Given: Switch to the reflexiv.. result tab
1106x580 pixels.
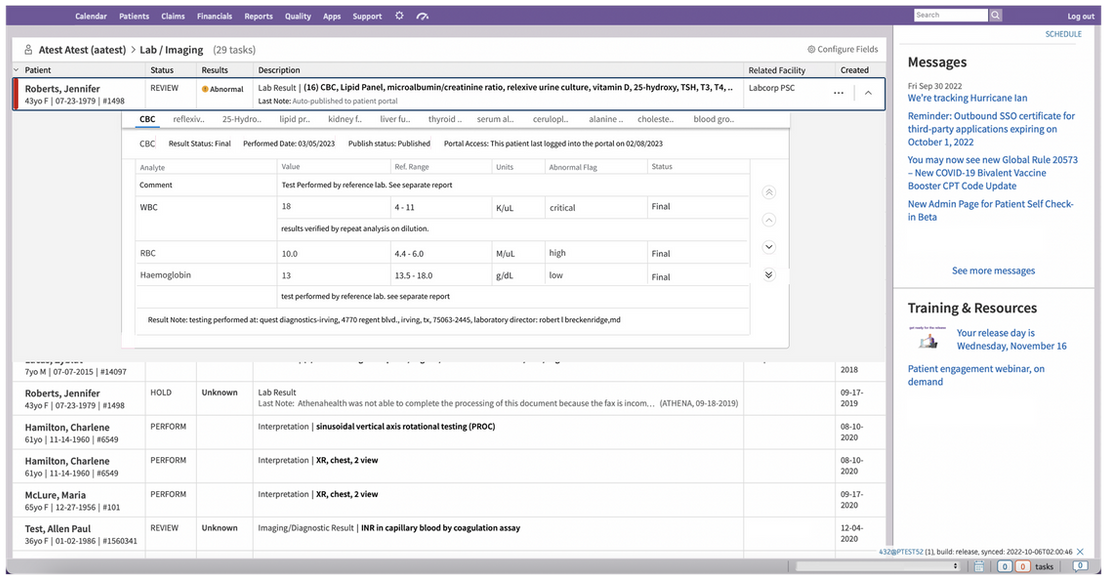Looking at the screenshot, I should click(x=188, y=119).
